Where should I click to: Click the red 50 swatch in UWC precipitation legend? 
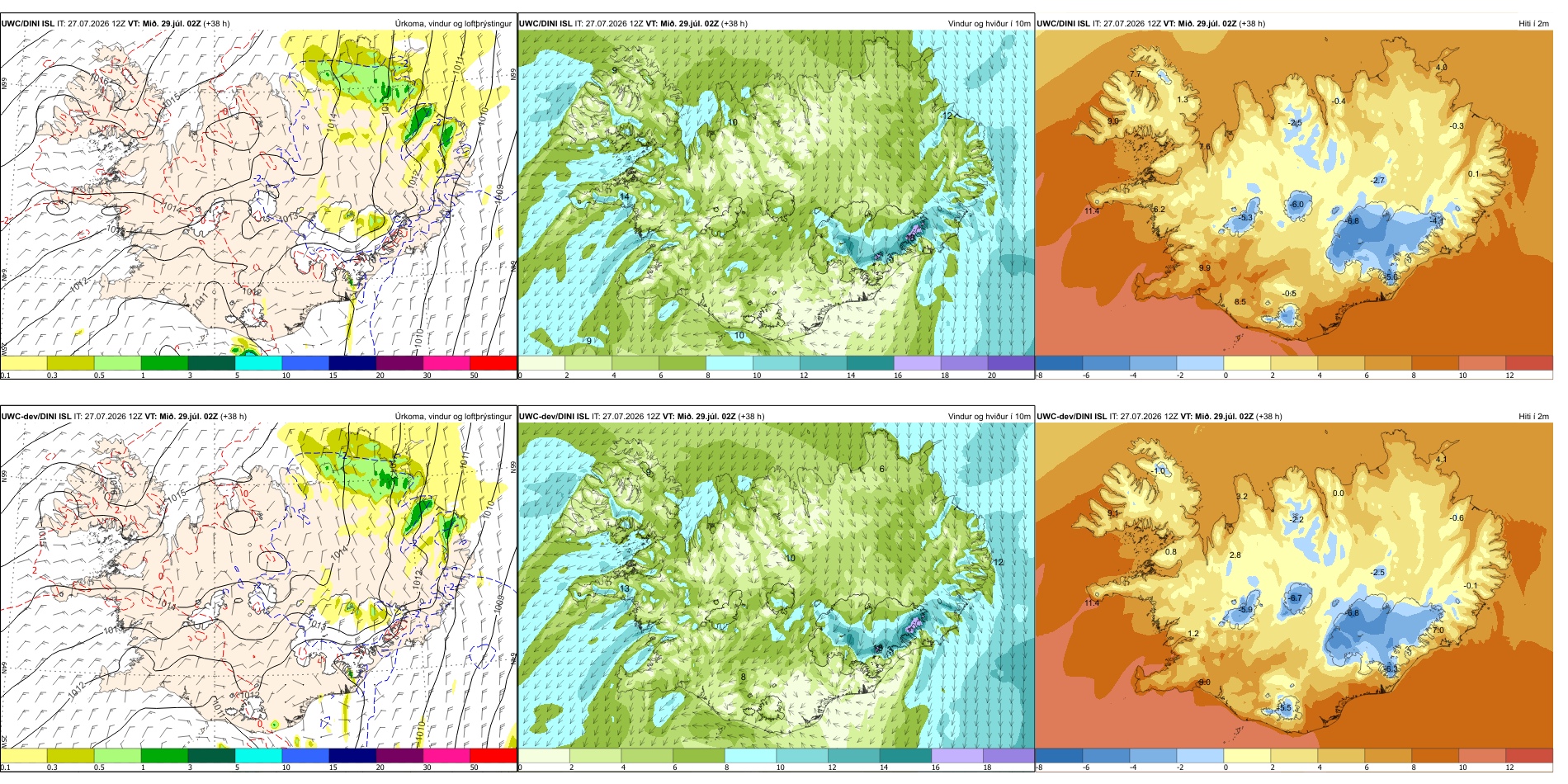pyautogui.click(x=494, y=362)
